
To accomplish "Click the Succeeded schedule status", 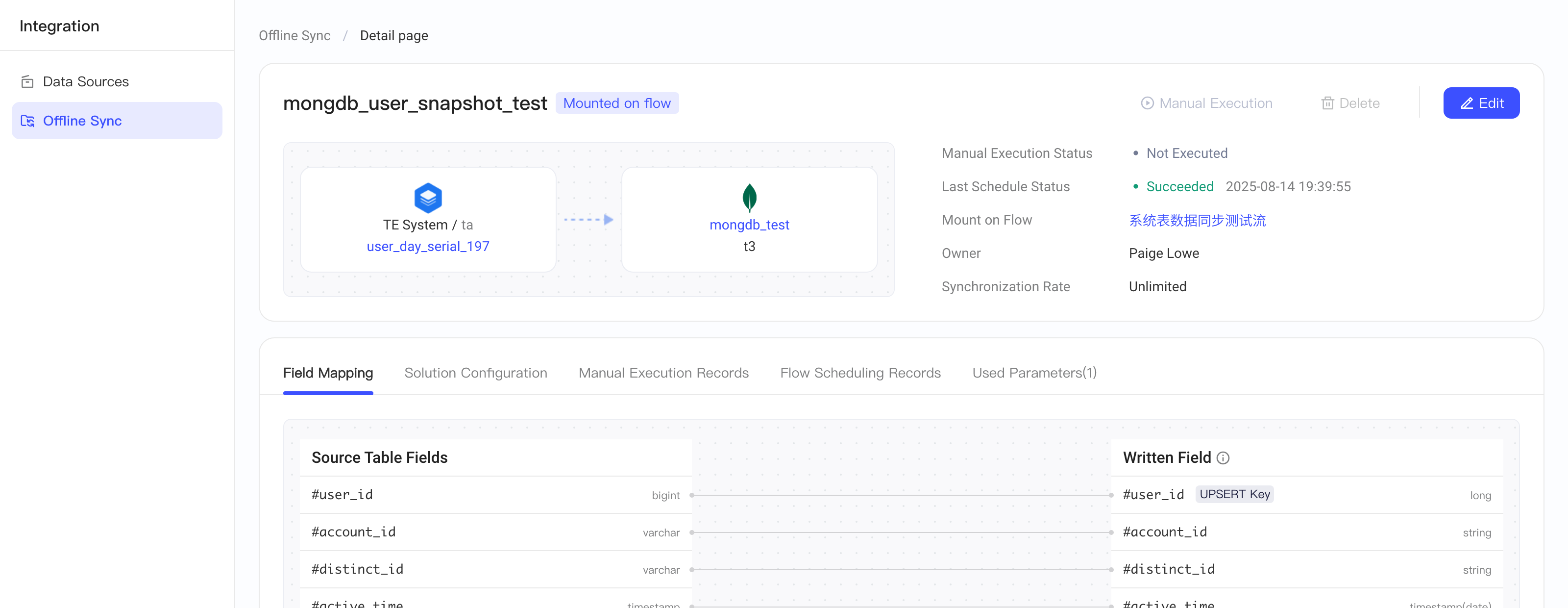I will pyautogui.click(x=1179, y=186).
